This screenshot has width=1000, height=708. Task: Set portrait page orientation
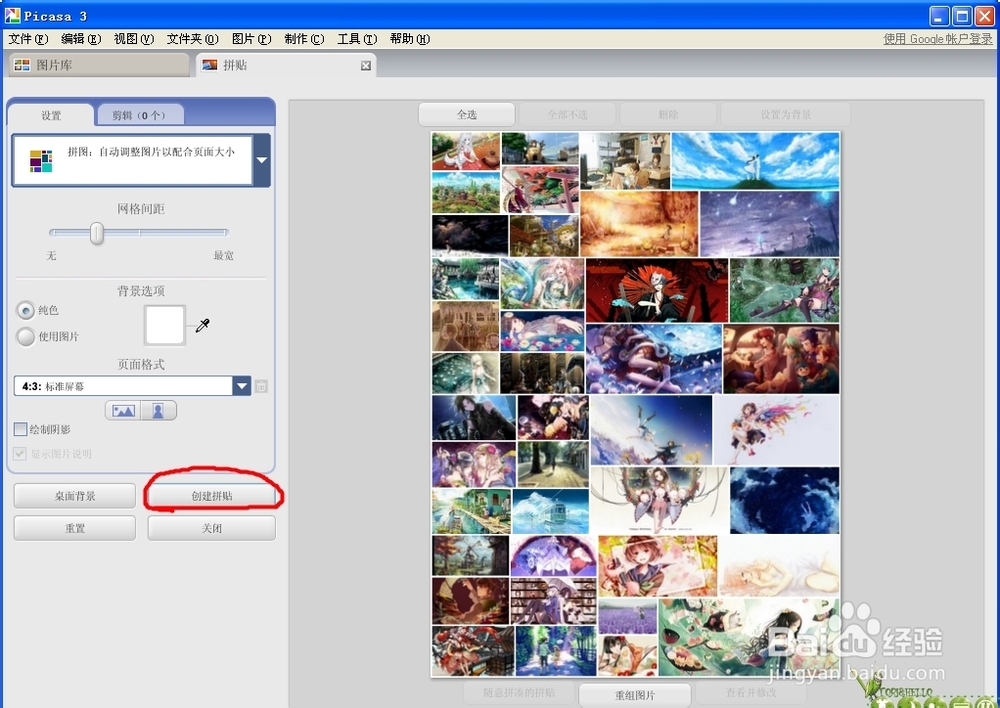tap(158, 411)
